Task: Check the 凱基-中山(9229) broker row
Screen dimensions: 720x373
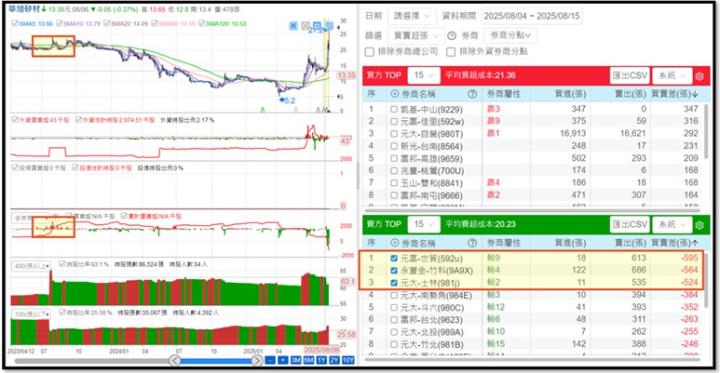Action: [394, 109]
